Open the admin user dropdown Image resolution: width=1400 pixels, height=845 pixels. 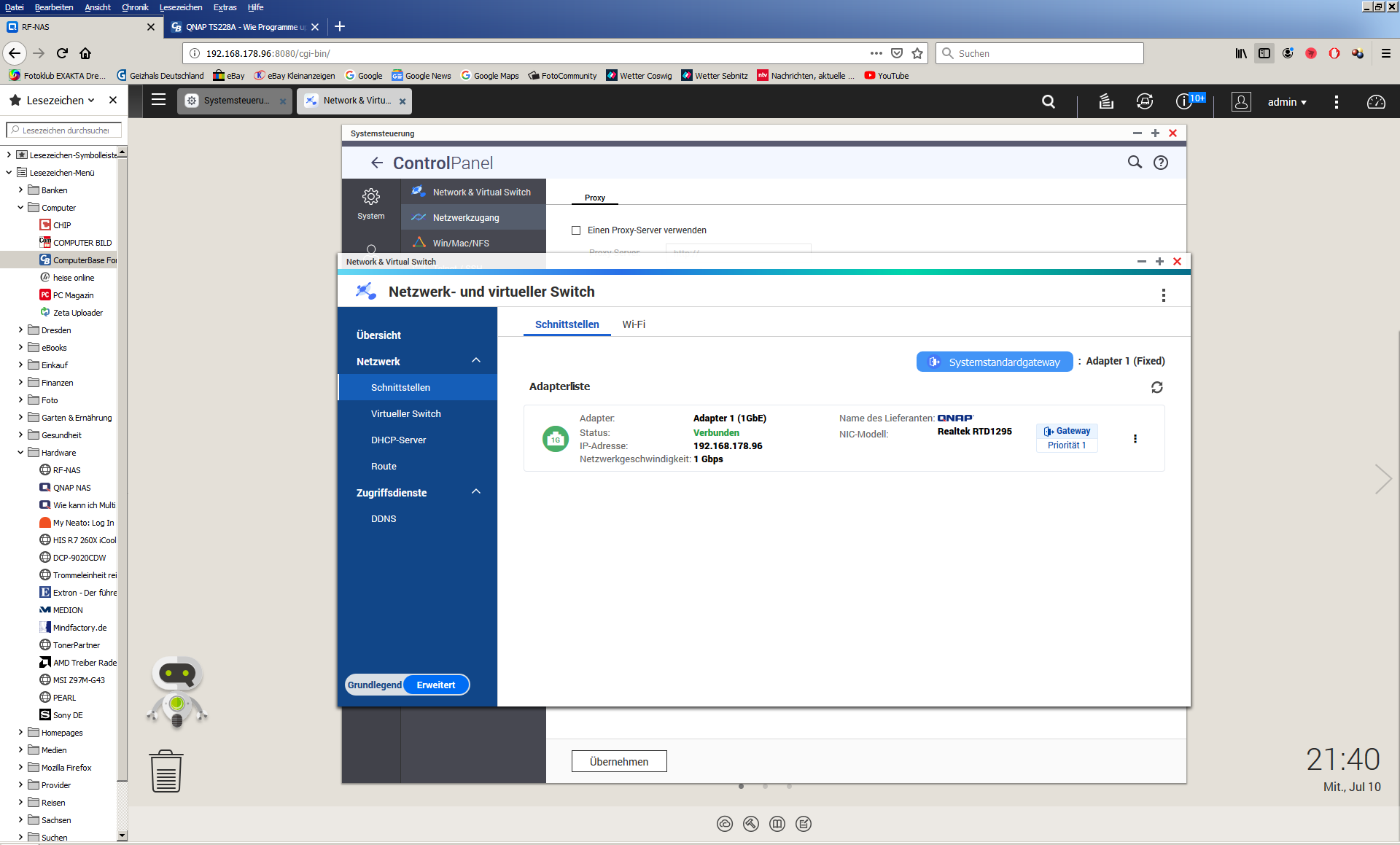click(1287, 102)
